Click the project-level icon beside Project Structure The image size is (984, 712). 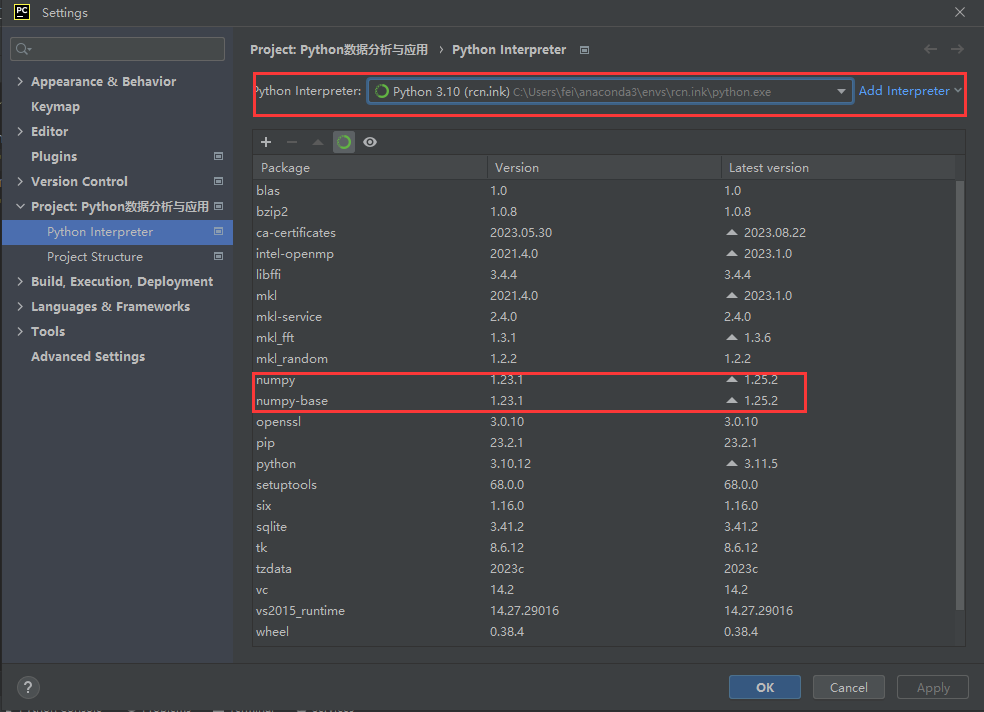coord(218,257)
